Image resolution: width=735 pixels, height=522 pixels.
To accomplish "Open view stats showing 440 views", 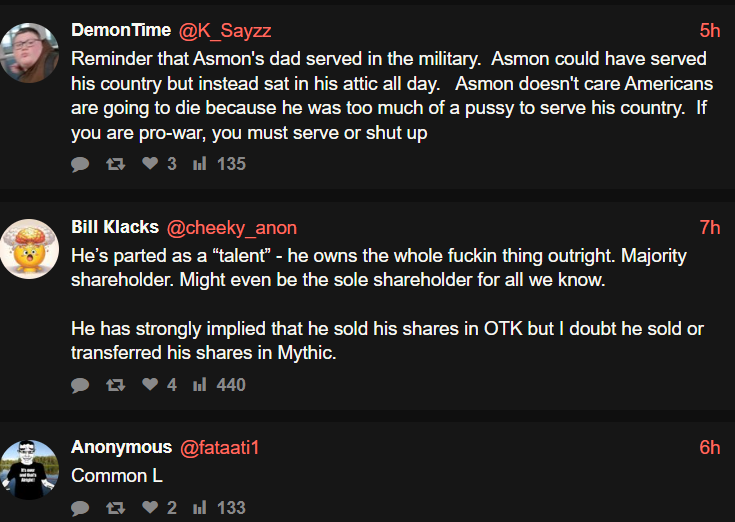I will click(199, 385).
